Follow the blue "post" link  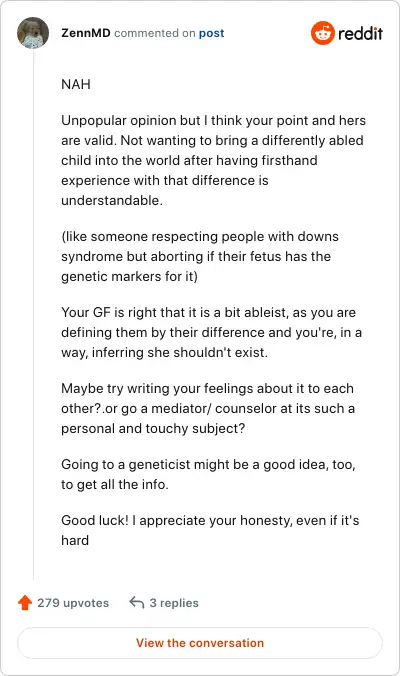[x=211, y=33]
